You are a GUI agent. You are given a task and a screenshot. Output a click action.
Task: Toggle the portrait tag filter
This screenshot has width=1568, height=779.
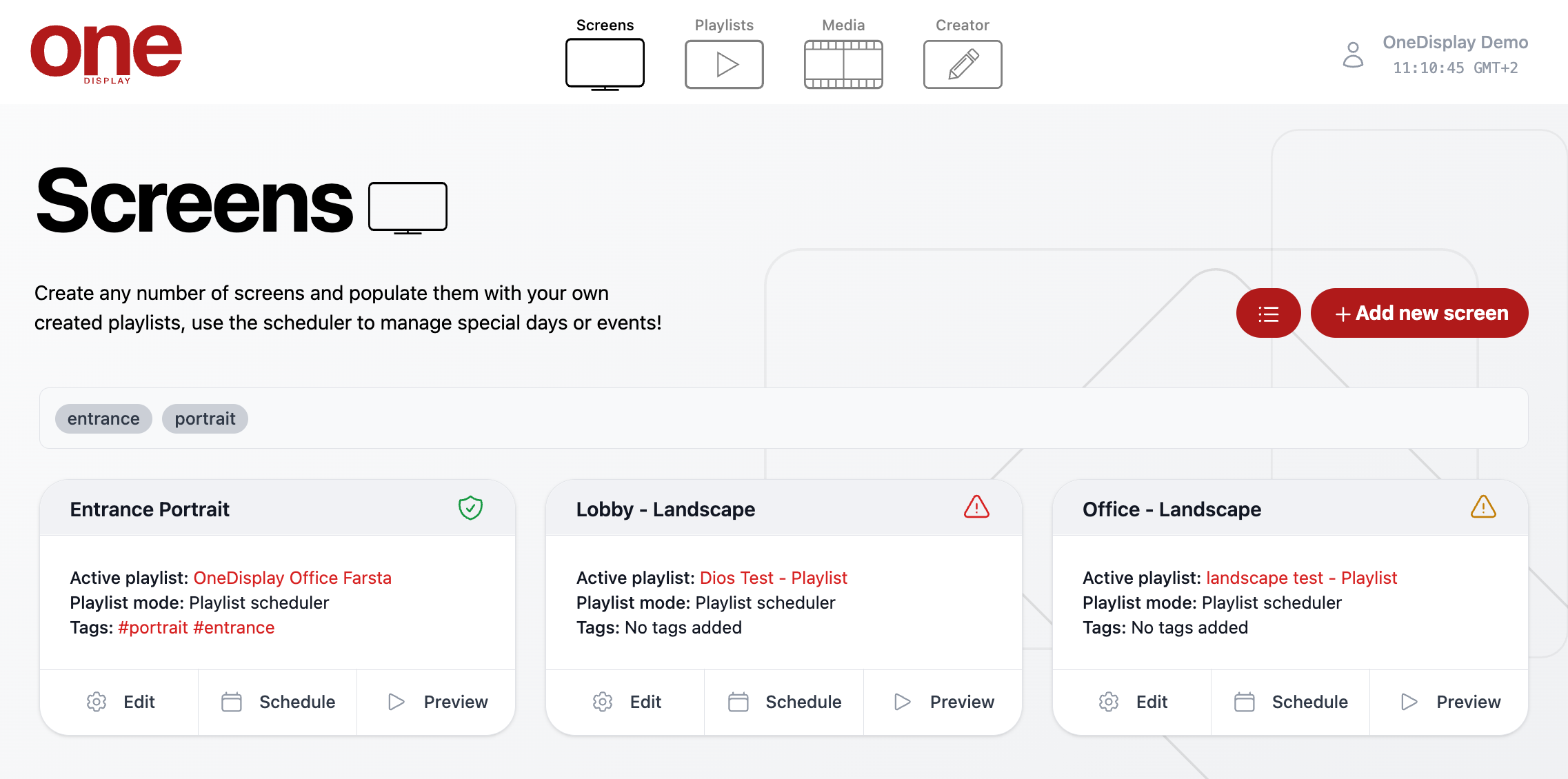[x=205, y=418]
